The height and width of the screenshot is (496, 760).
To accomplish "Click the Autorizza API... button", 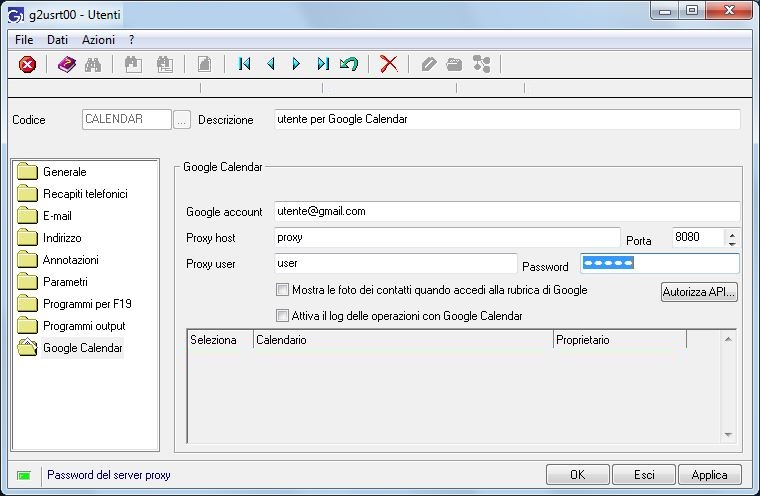I will tap(699, 292).
